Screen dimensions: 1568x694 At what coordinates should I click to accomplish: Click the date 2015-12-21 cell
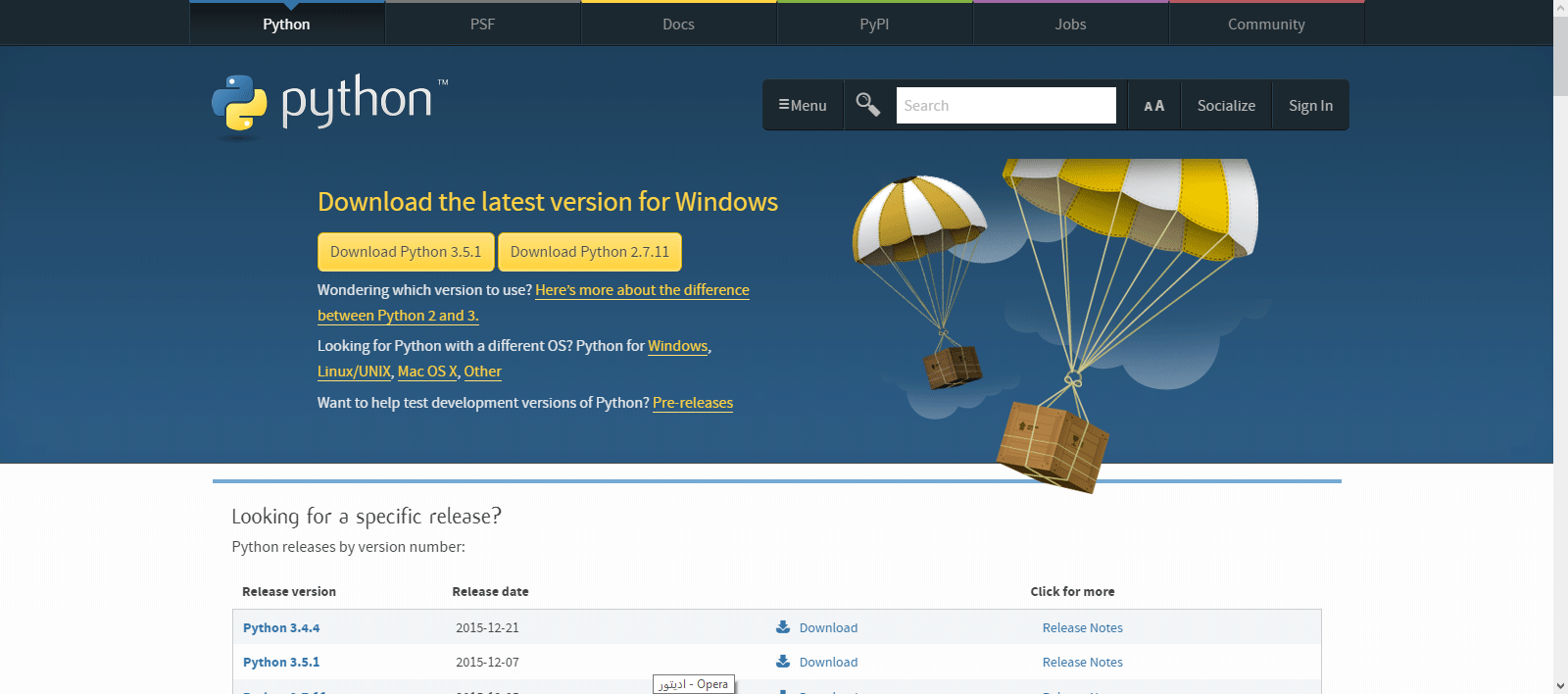coord(487,627)
